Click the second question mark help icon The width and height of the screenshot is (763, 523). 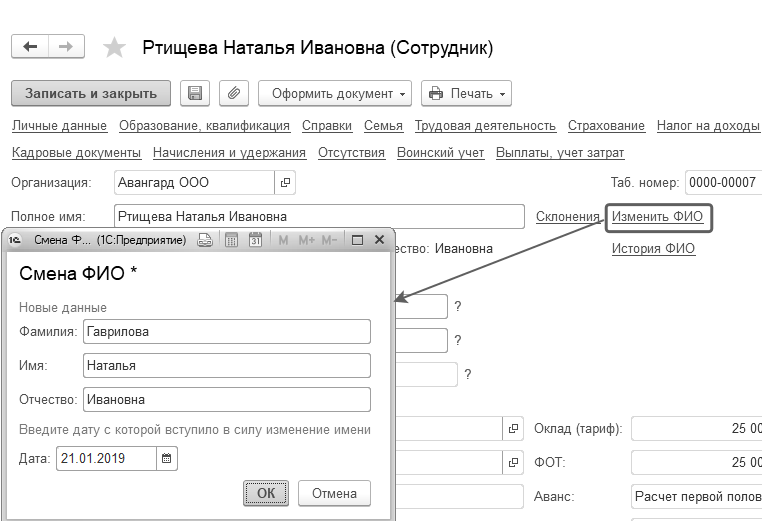(x=457, y=340)
